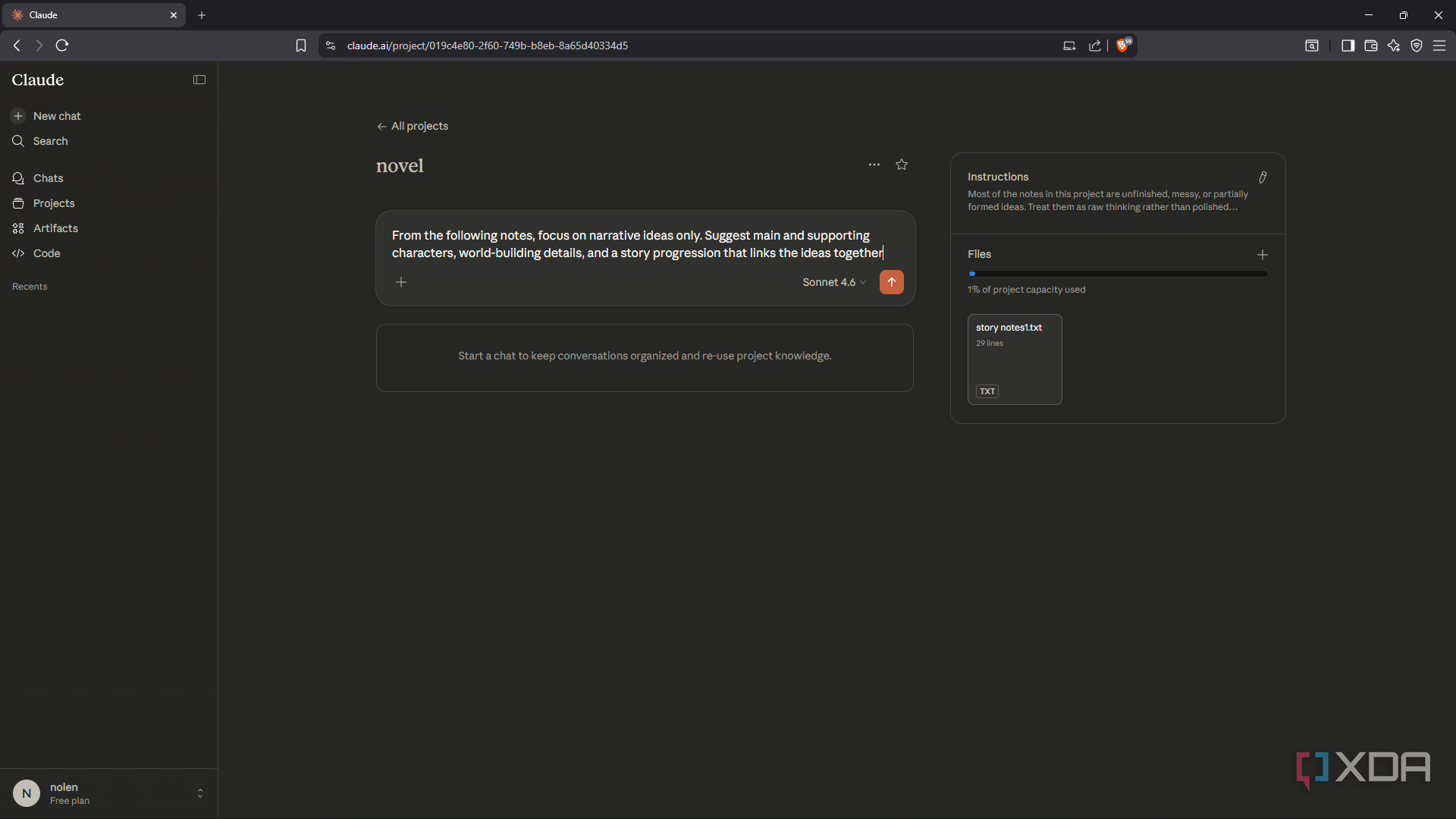Open site settings icon in address bar
This screenshot has width=1456, height=819.
[331, 45]
